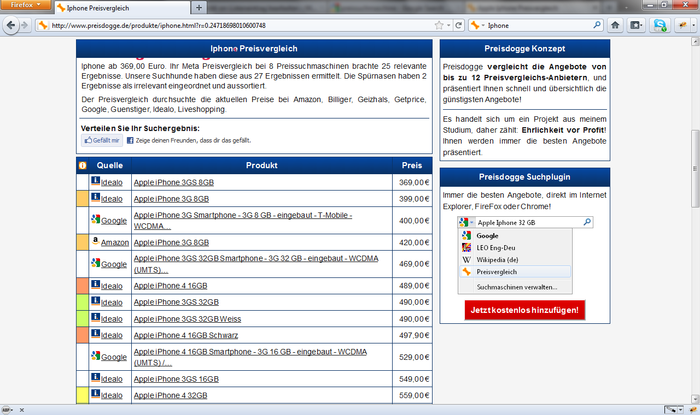Choose Suchmaschinen verwalten... menu entry
The image size is (700, 415).
point(517,287)
